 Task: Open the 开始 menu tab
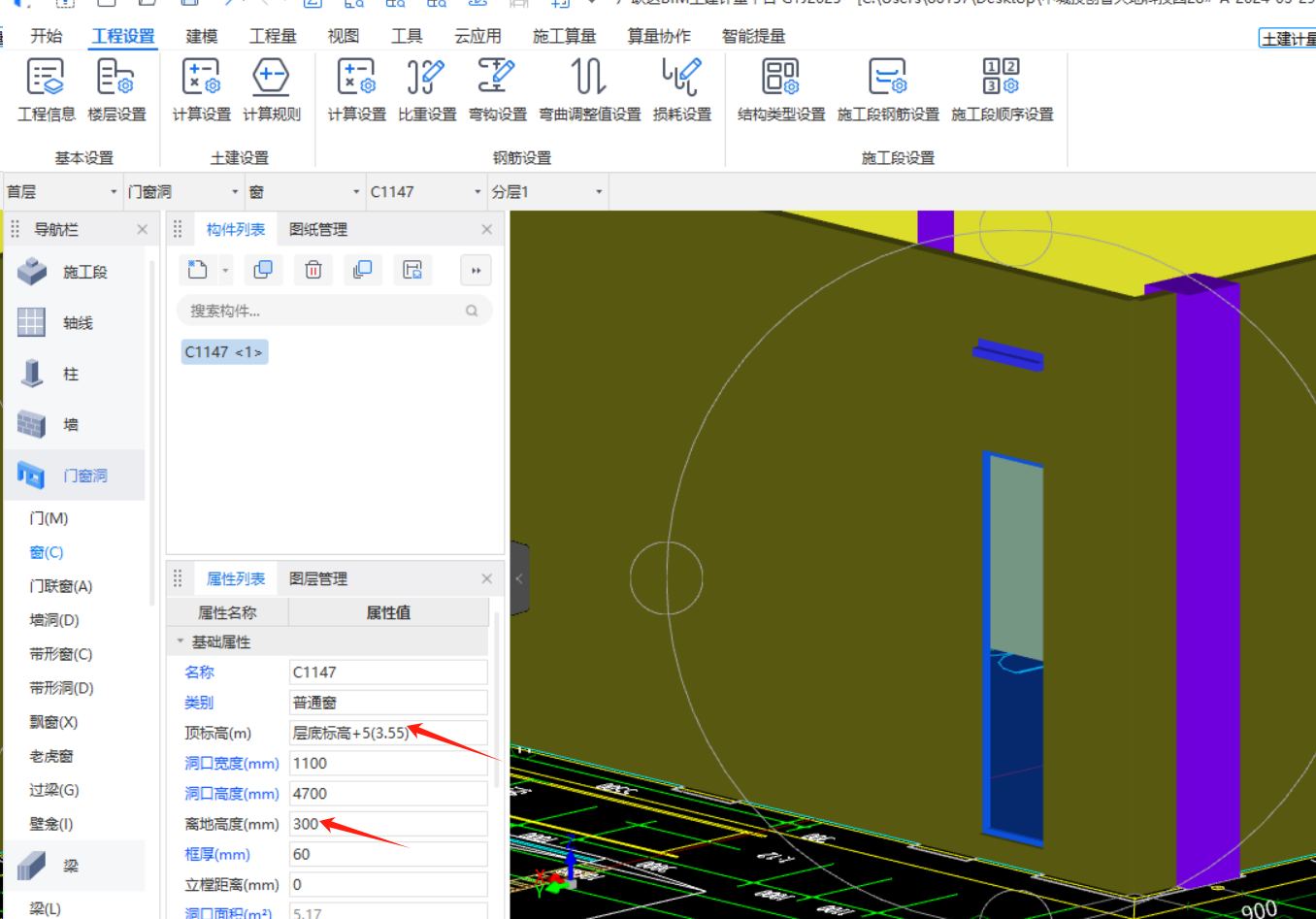point(46,36)
